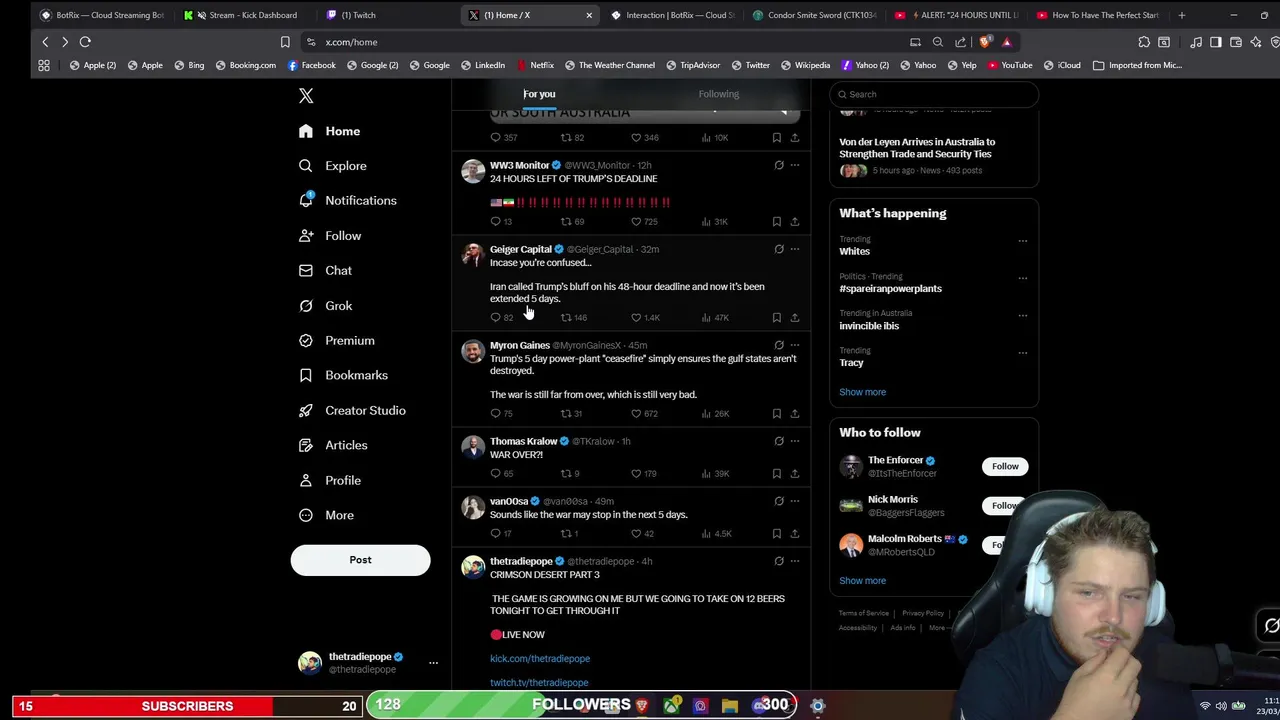The height and width of the screenshot is (720, 1280).
Task: Open more options for Tracy trend
Action: click(x=1022, y=352)
